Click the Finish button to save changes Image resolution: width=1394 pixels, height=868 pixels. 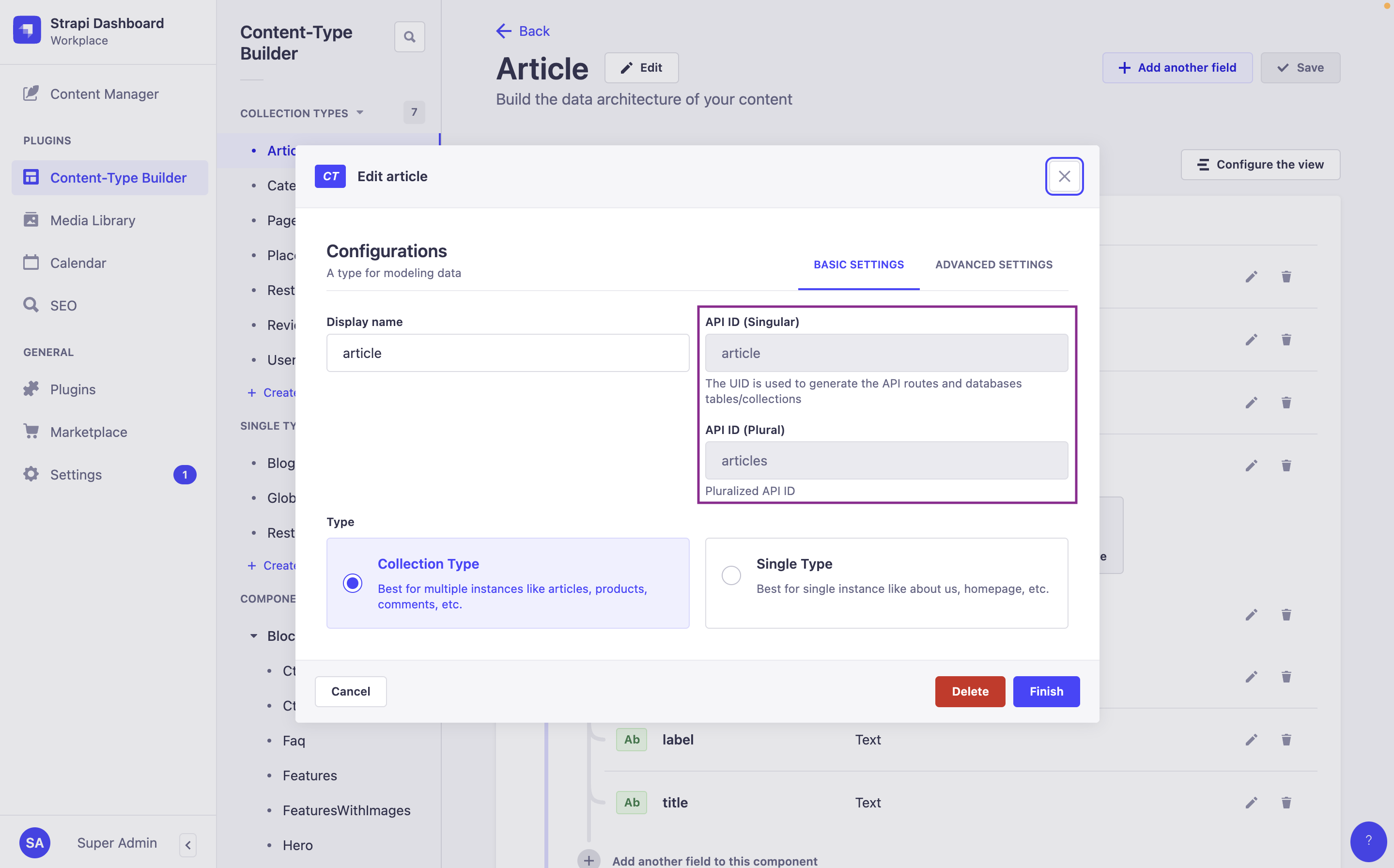tap(1047, 691)
